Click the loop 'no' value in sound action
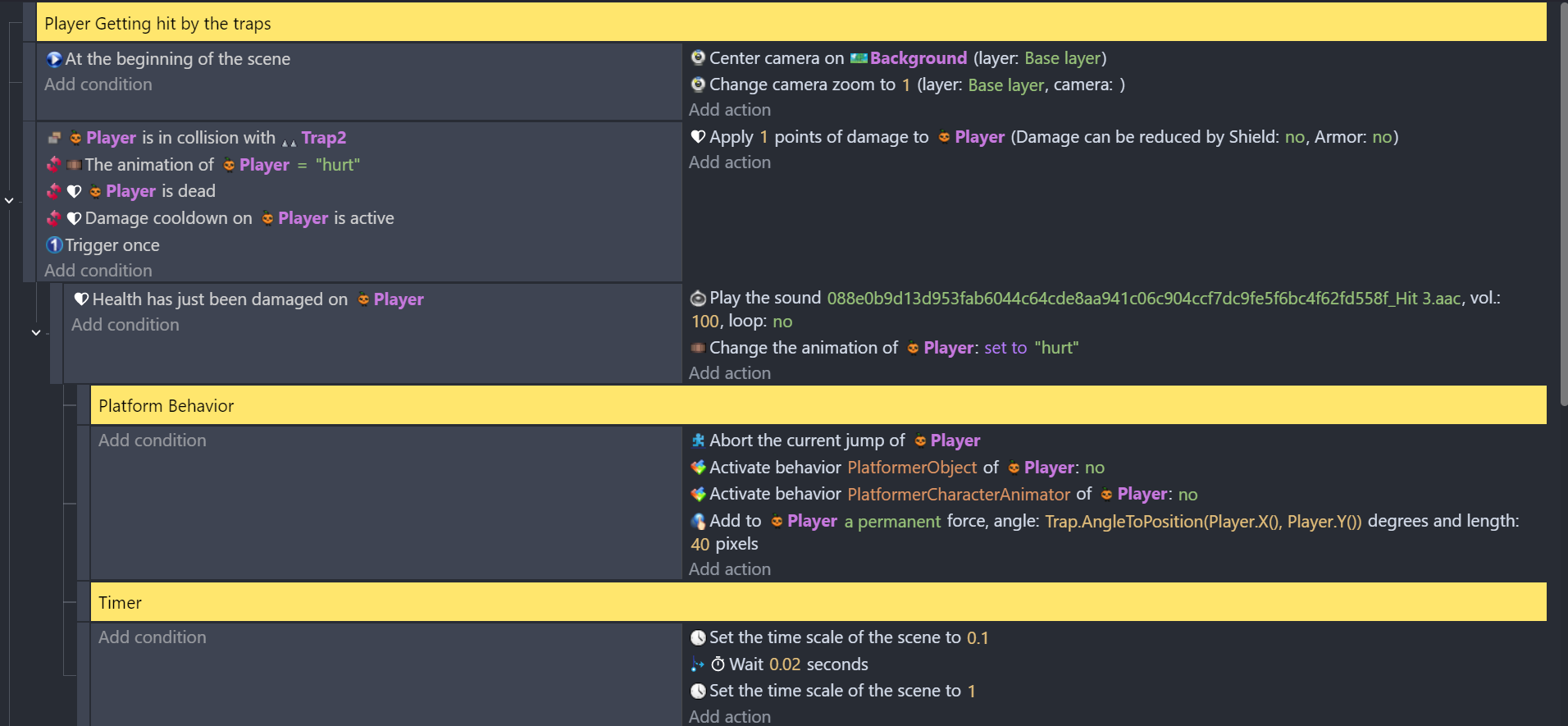 click(x=782, y=322)
